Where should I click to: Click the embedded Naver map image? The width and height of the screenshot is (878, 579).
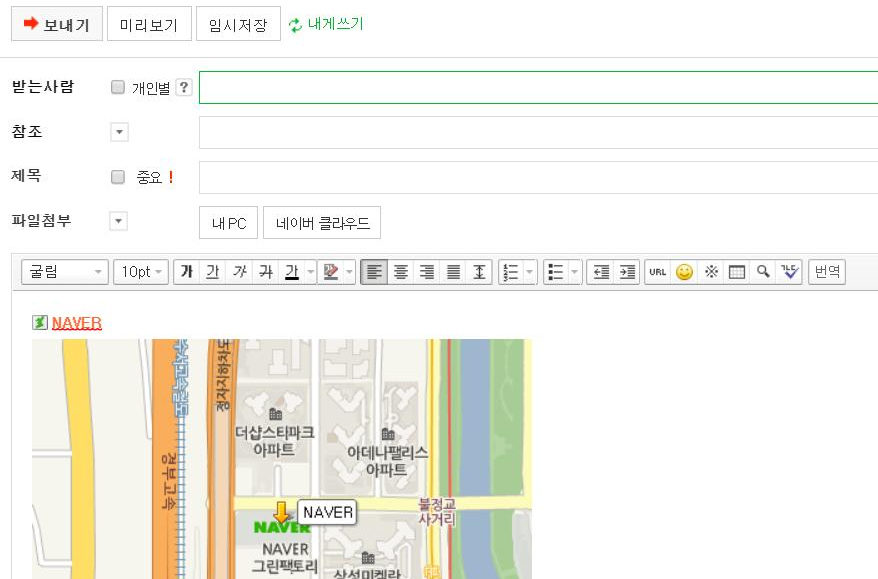click(282, 459)
